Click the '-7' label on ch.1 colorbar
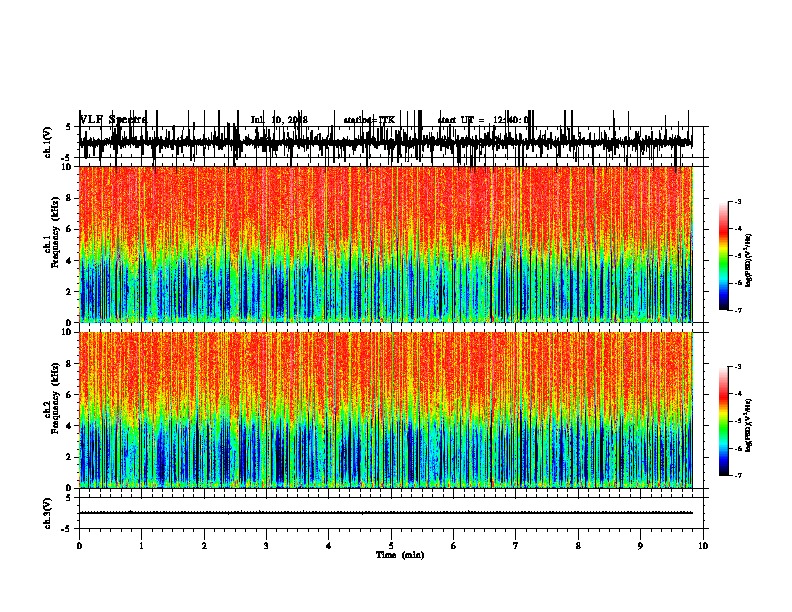Viewport: 792px width, 612px height. (x=738, y=310)
